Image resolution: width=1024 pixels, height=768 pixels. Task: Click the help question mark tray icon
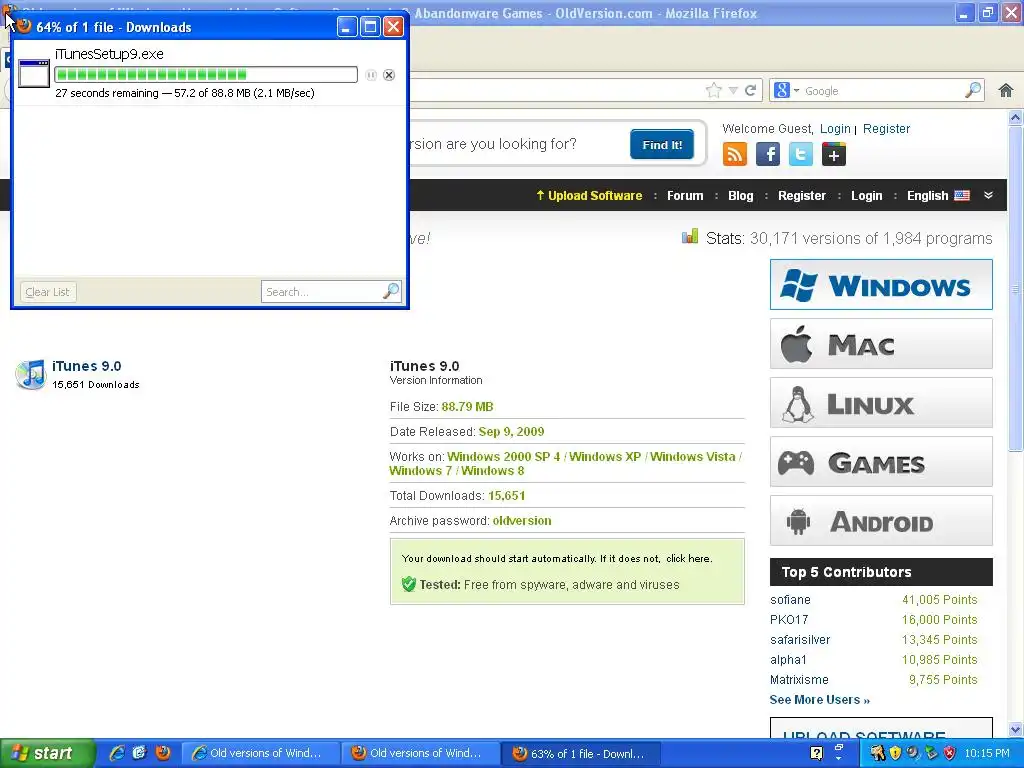click(x=816, y=753)
